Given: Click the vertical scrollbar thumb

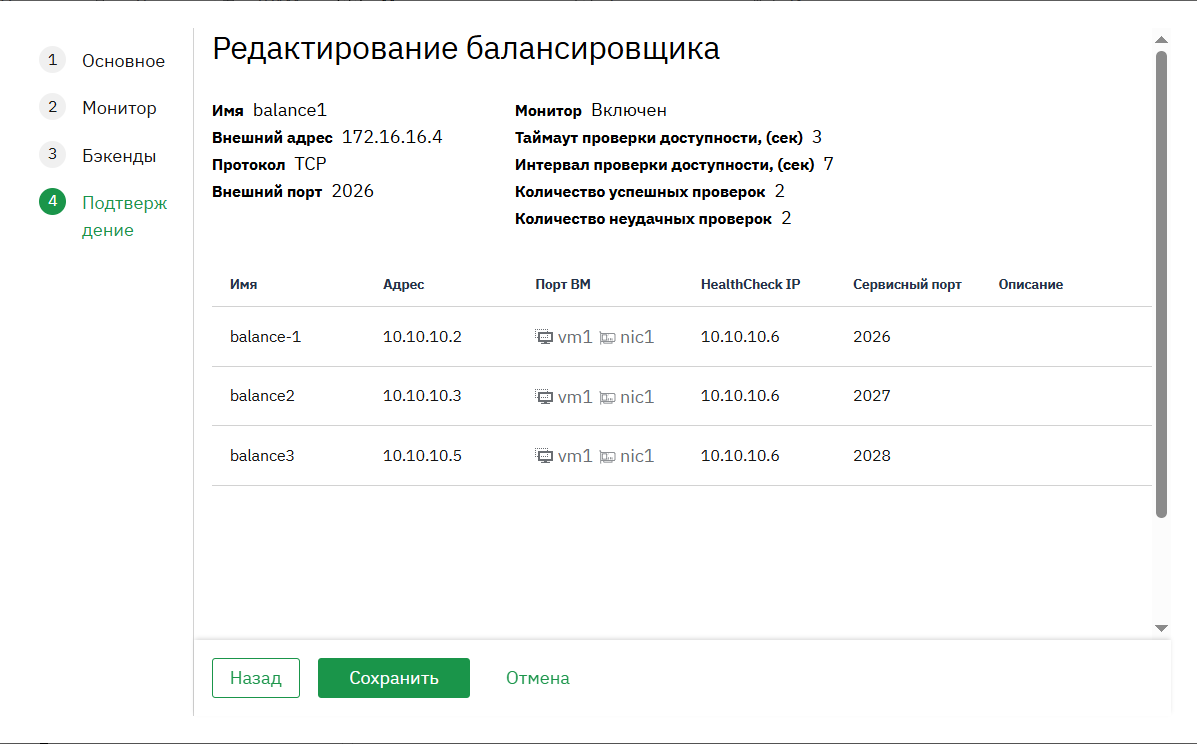Looking at the screenshot, I should pyautogui.click(x=1161, y=285).
